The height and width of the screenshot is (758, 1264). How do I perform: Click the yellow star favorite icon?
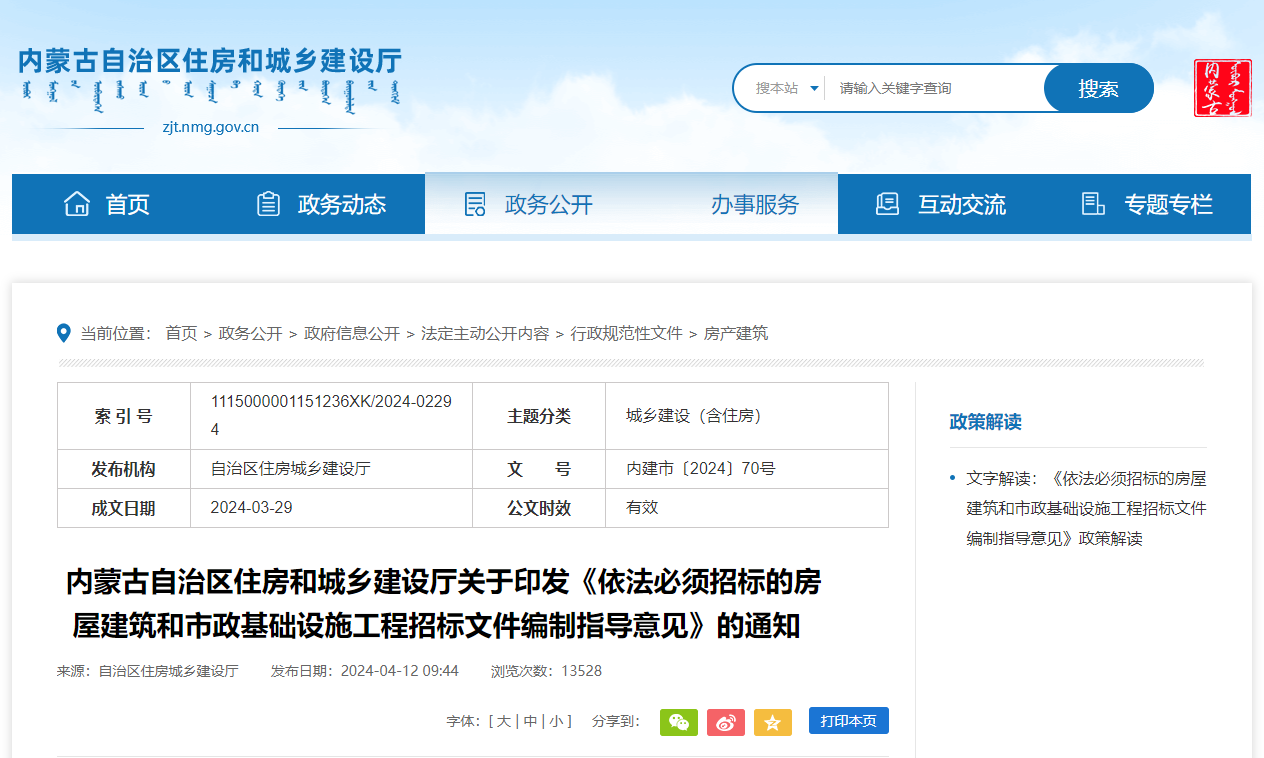772,722
